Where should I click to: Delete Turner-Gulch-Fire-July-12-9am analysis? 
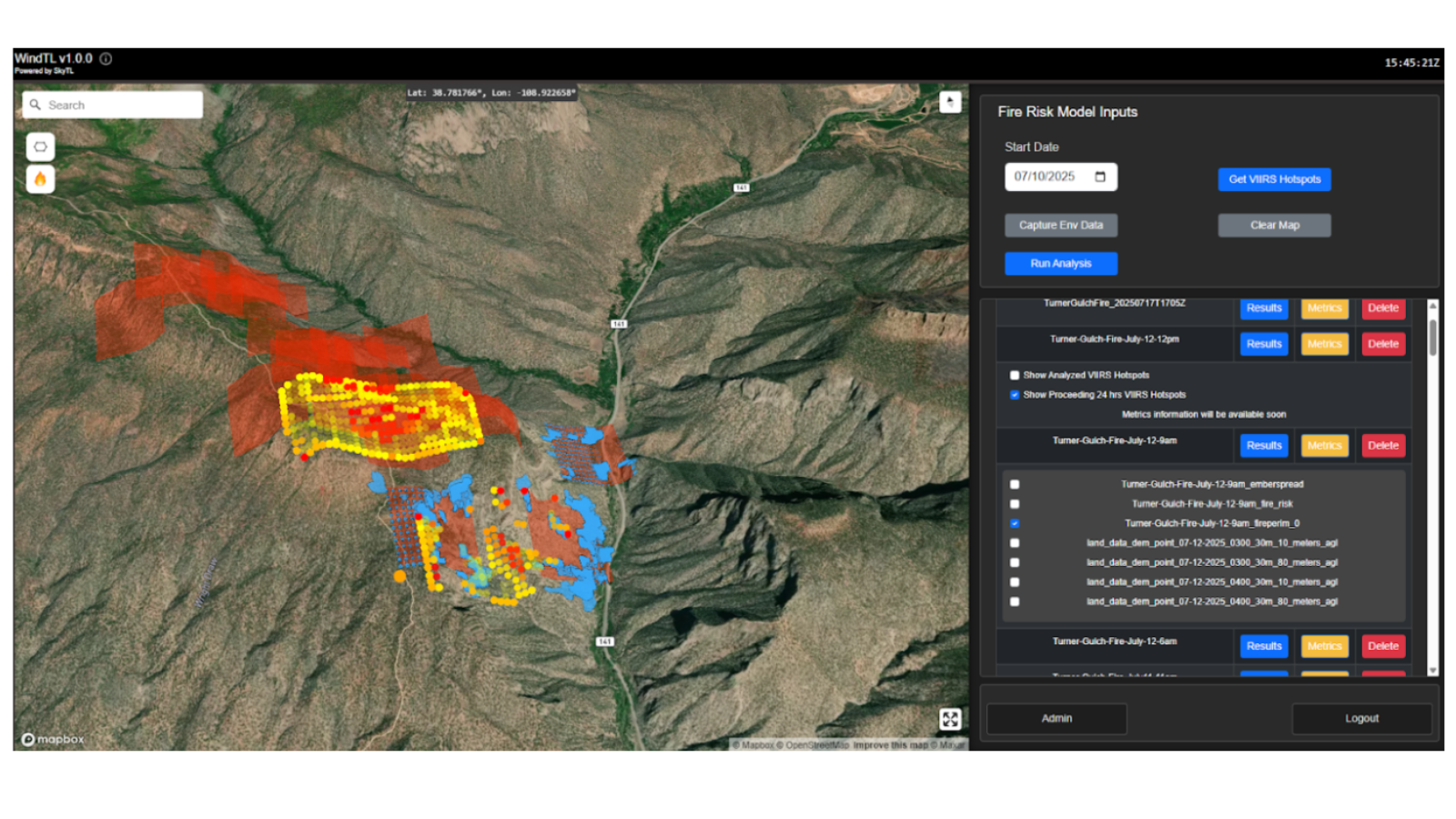click(x=1383, y=445)
